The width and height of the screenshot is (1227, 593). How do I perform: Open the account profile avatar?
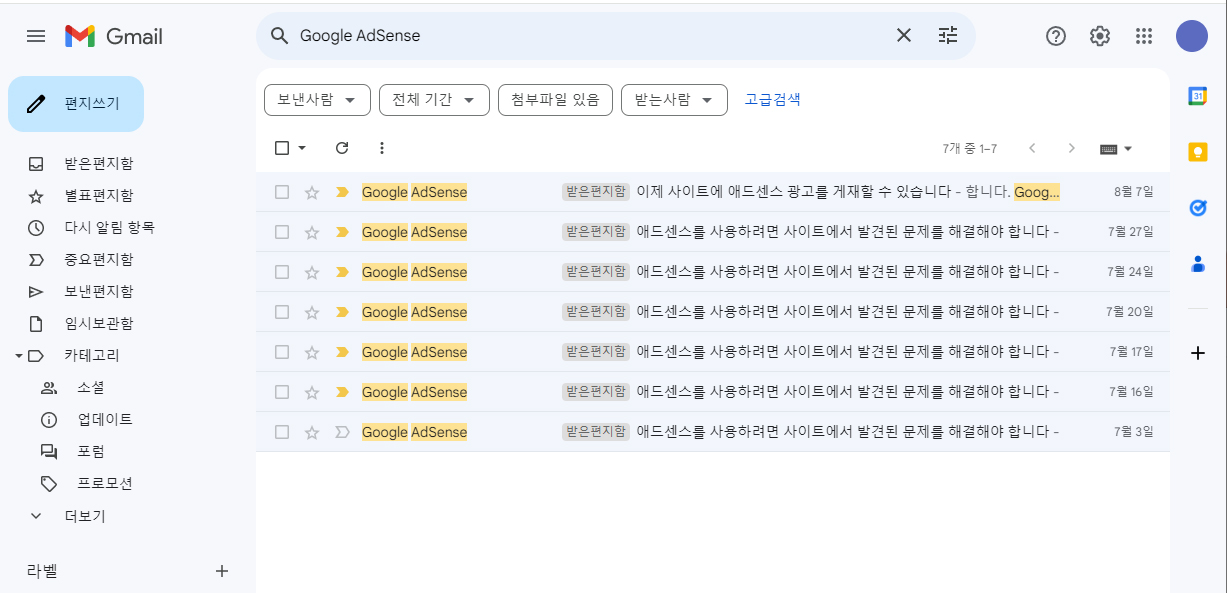(1192, 36)
